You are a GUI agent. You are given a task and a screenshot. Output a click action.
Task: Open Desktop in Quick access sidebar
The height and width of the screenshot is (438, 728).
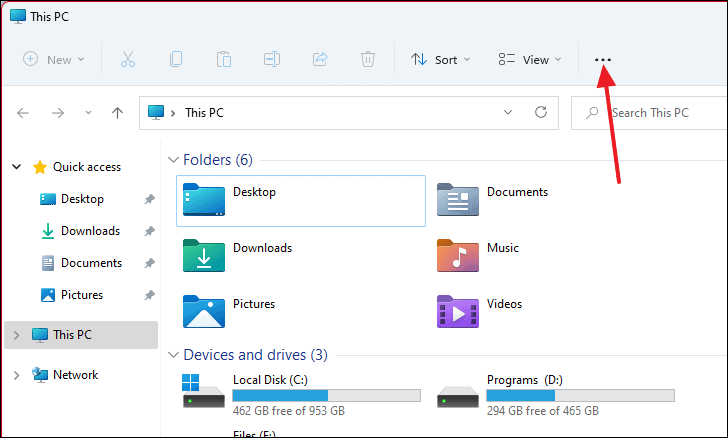tap(82, 199)
